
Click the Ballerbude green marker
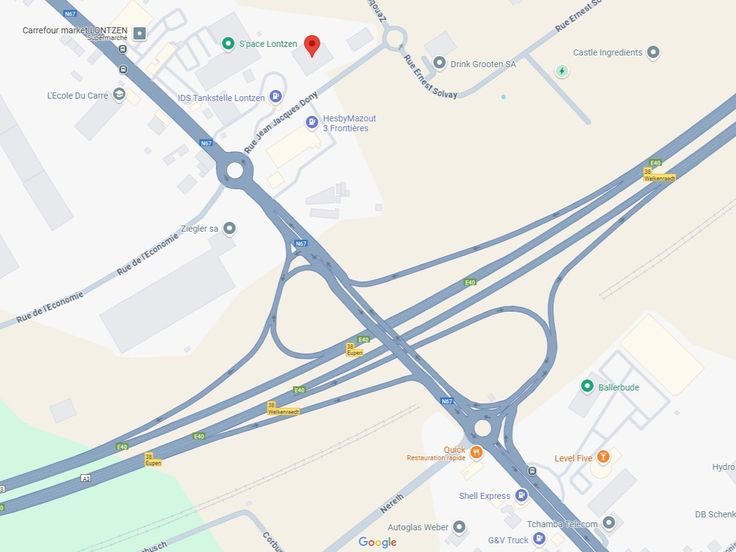(587, 386)
